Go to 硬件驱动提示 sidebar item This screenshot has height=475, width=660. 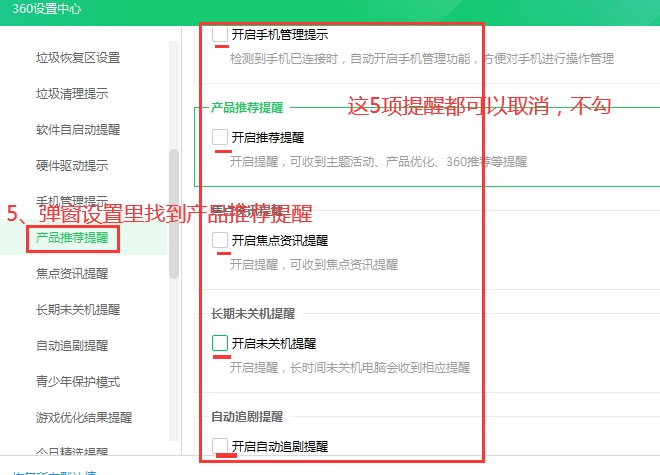72,165
